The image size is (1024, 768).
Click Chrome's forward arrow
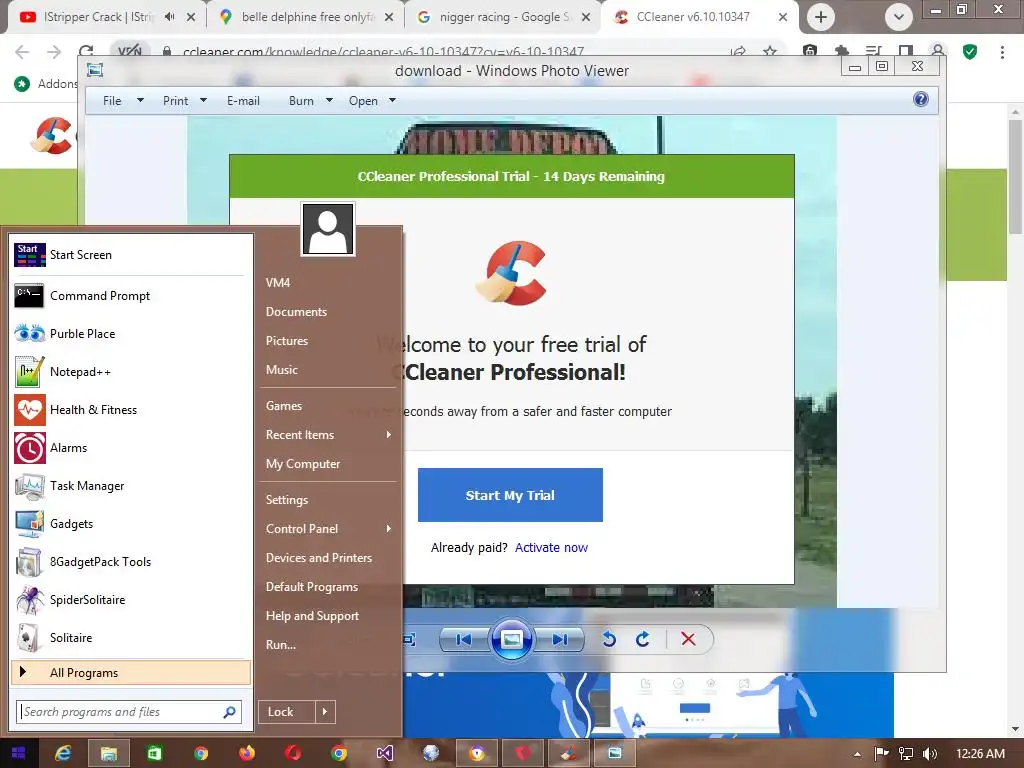[x=54, y=52]
